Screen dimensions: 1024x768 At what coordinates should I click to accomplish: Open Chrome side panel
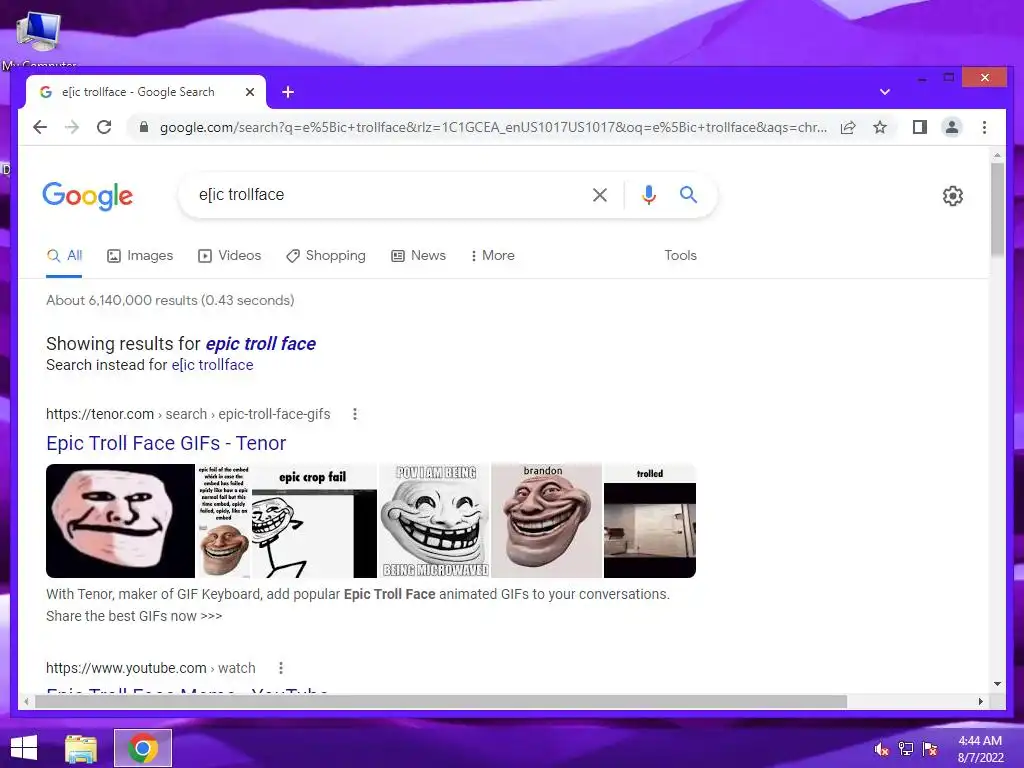click(920, 127)
